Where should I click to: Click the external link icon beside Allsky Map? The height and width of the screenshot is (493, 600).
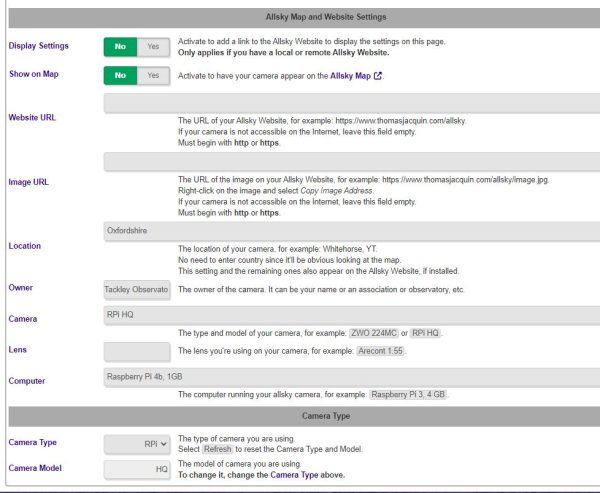tap(378, 76)
